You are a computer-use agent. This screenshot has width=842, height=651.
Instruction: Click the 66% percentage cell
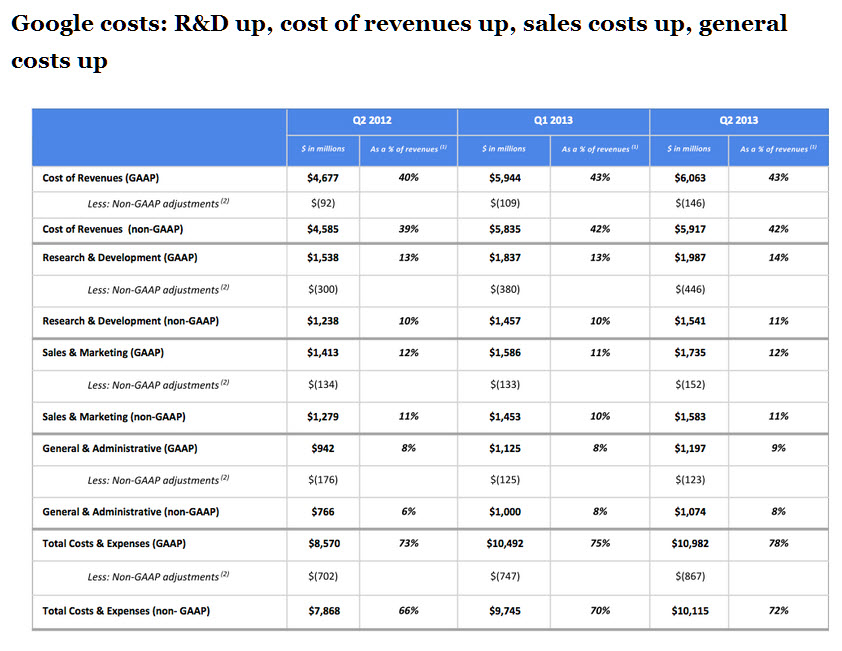[x=408, y=610]
